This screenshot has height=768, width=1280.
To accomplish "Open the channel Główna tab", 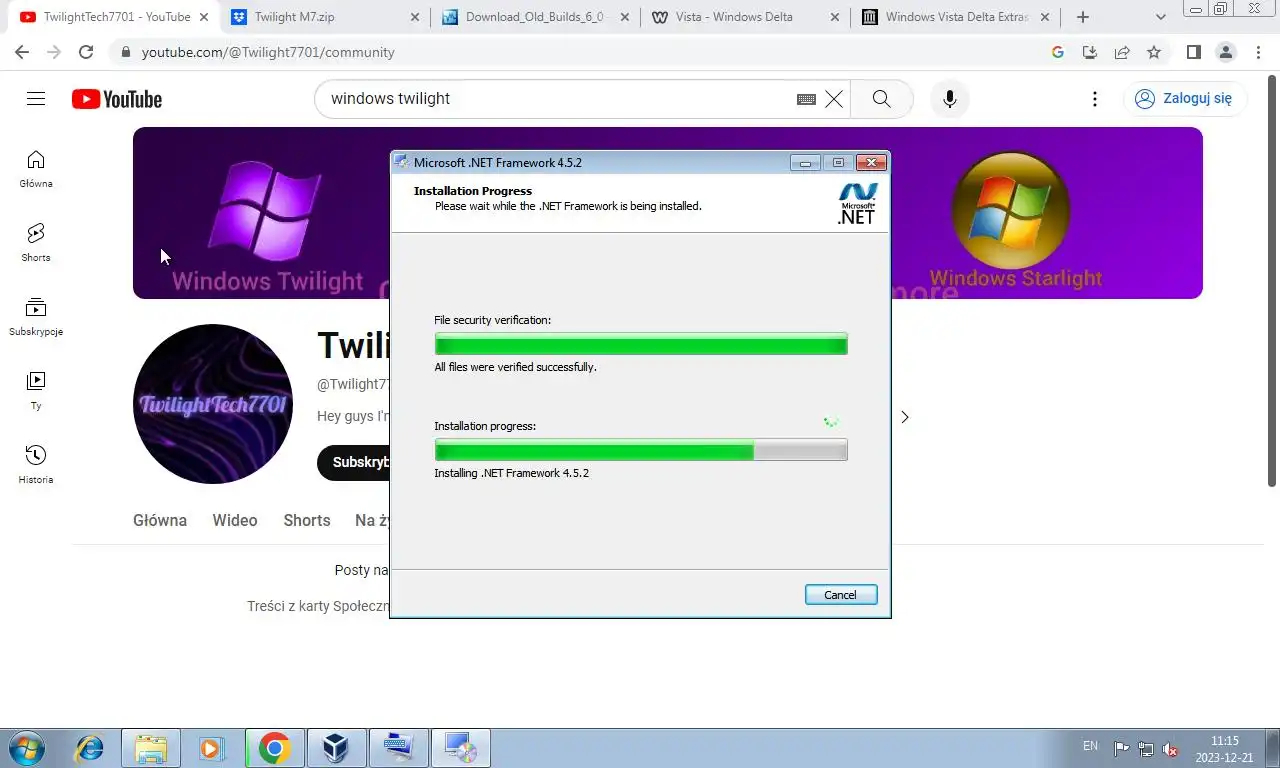I will [160, 520].
